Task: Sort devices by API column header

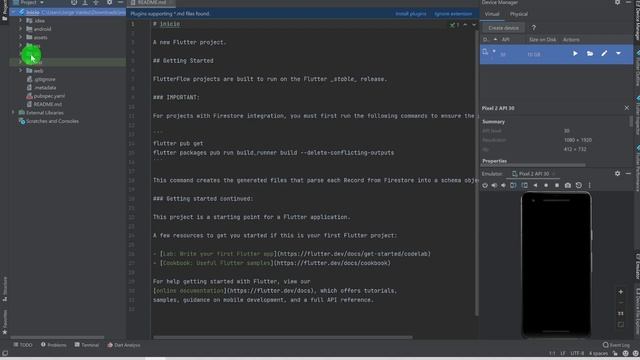Action: [506, 40]
